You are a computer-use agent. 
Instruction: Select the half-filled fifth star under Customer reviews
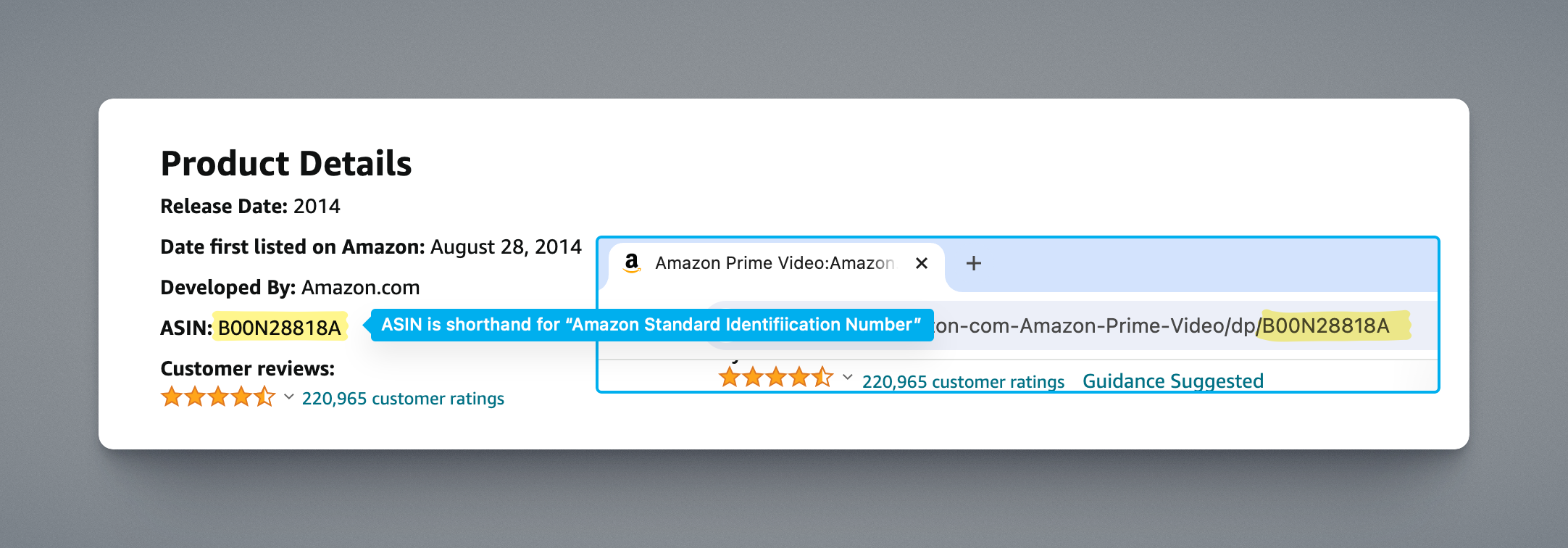(x=264, y=397)
